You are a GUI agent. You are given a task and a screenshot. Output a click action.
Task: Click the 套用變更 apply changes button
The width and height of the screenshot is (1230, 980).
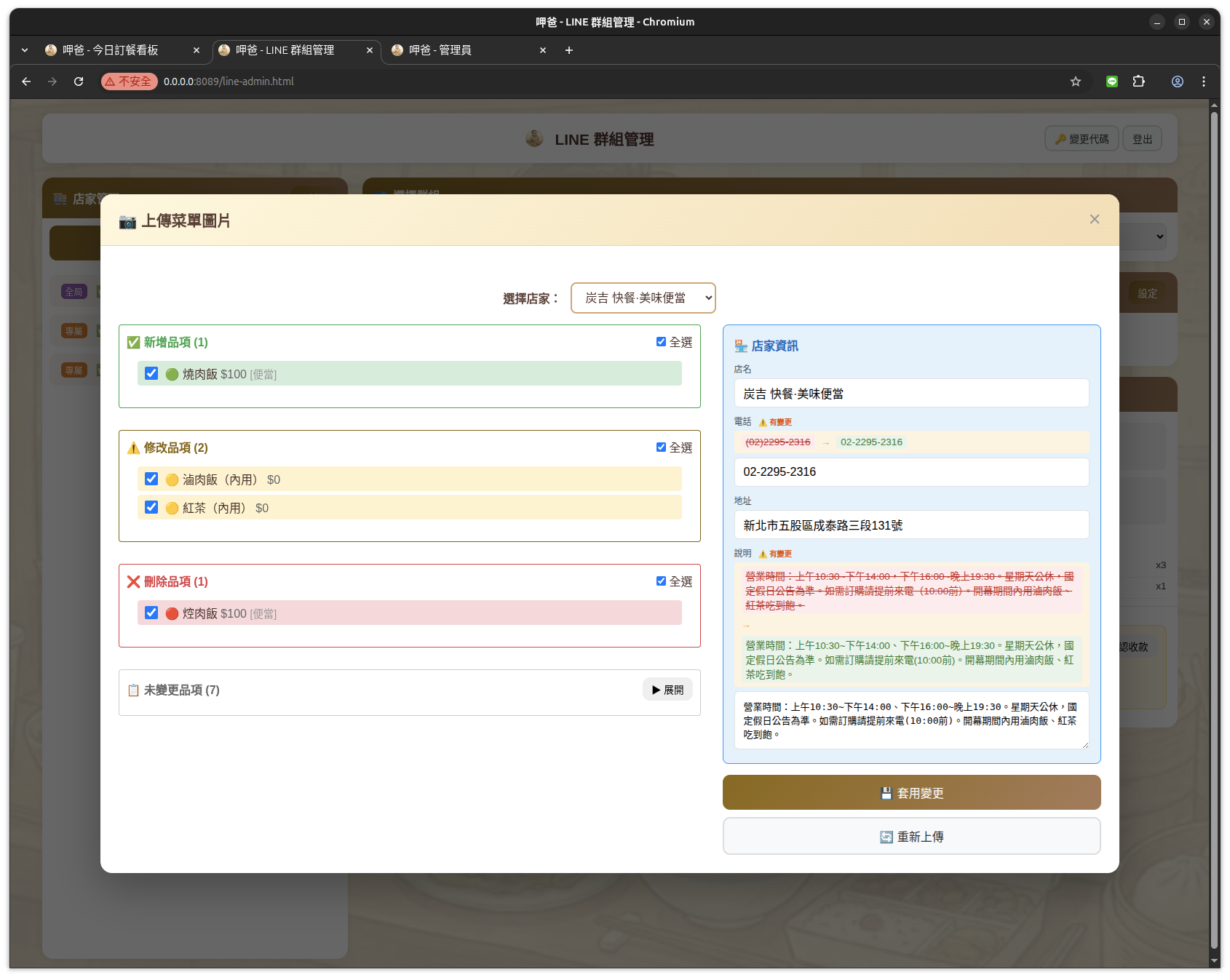click(x=911, y=792)
